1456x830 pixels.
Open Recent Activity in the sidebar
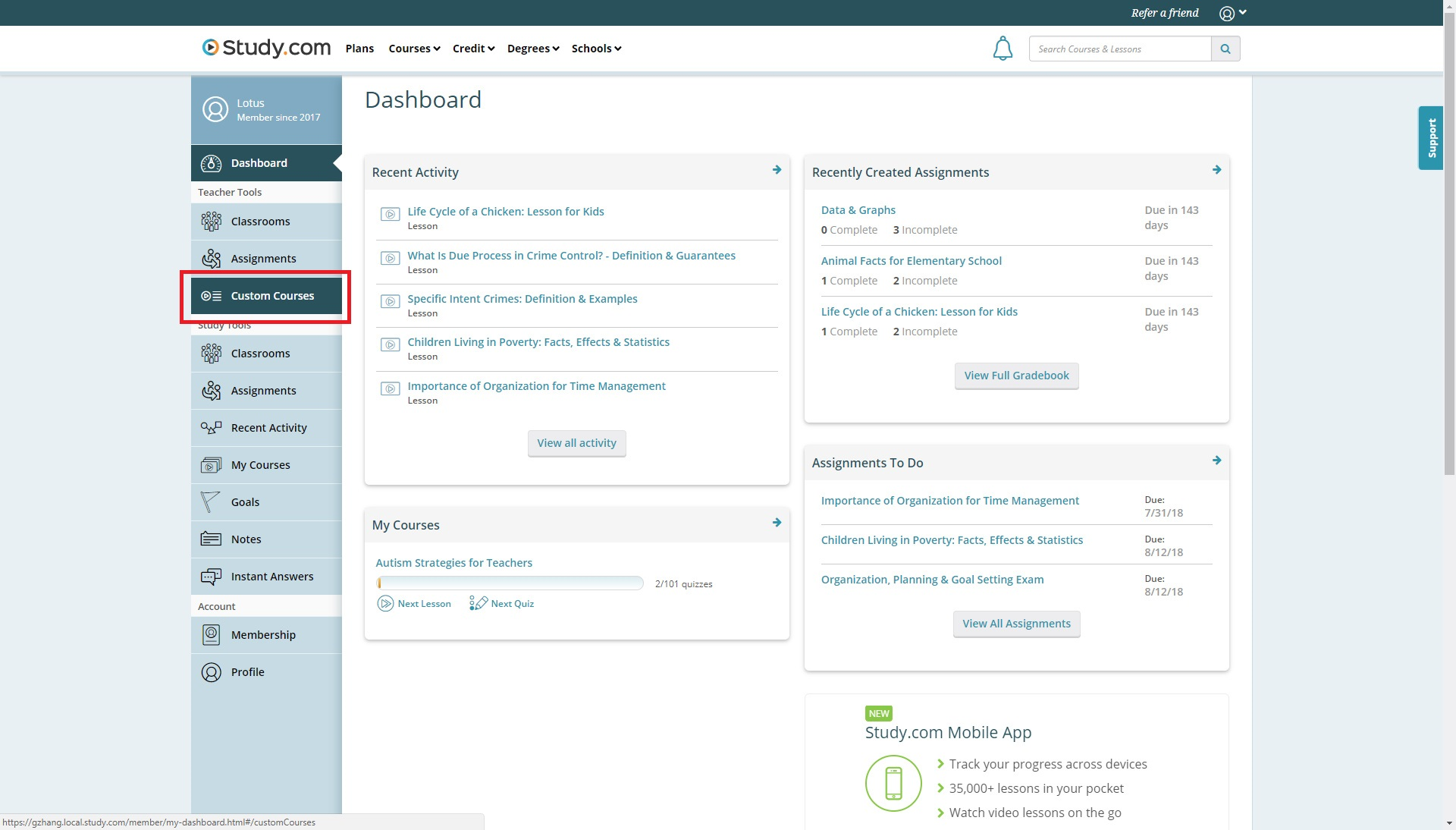point(268,428)
